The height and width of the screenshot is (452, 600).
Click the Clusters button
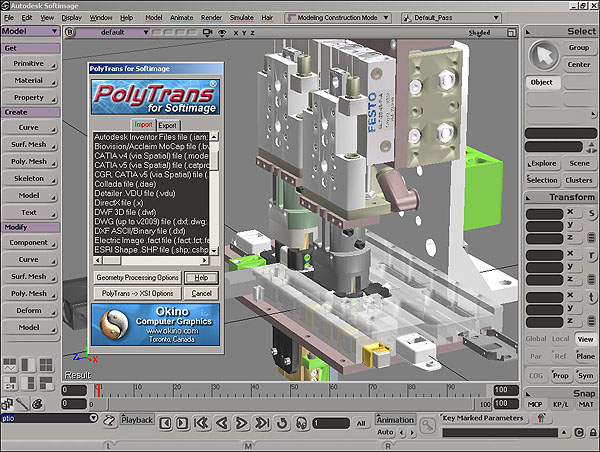(x=579, y=180)
